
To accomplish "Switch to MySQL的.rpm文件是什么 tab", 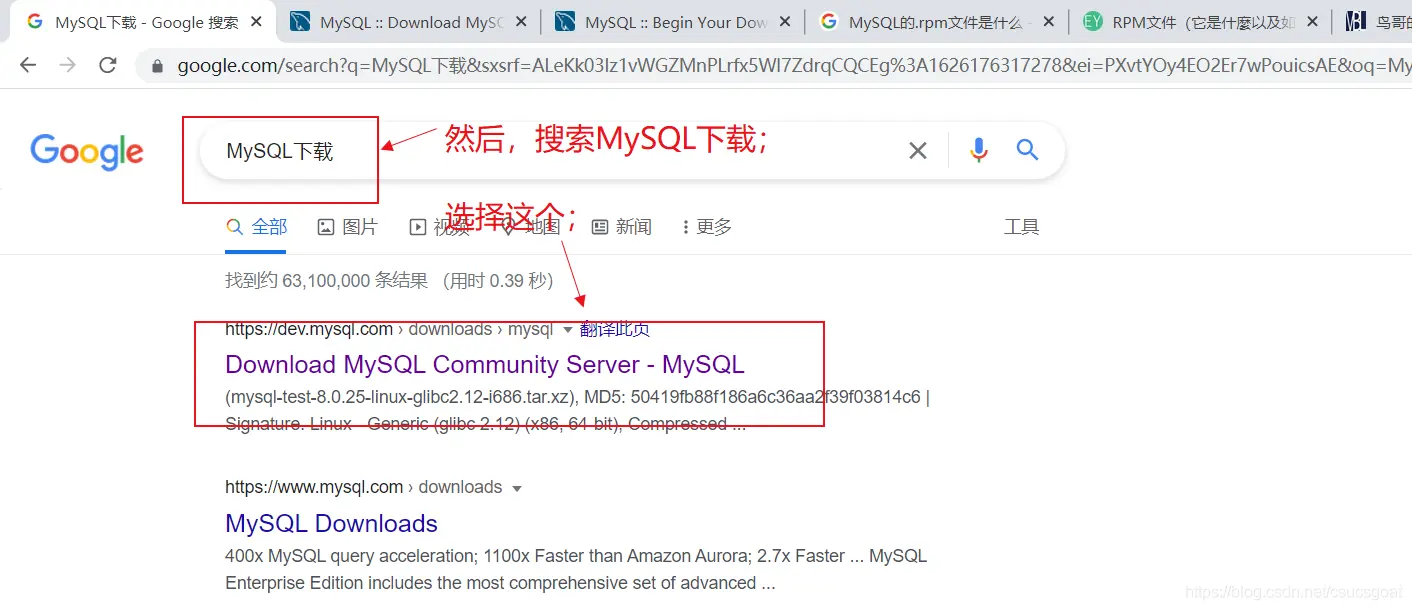I will [x=938, y=22].
